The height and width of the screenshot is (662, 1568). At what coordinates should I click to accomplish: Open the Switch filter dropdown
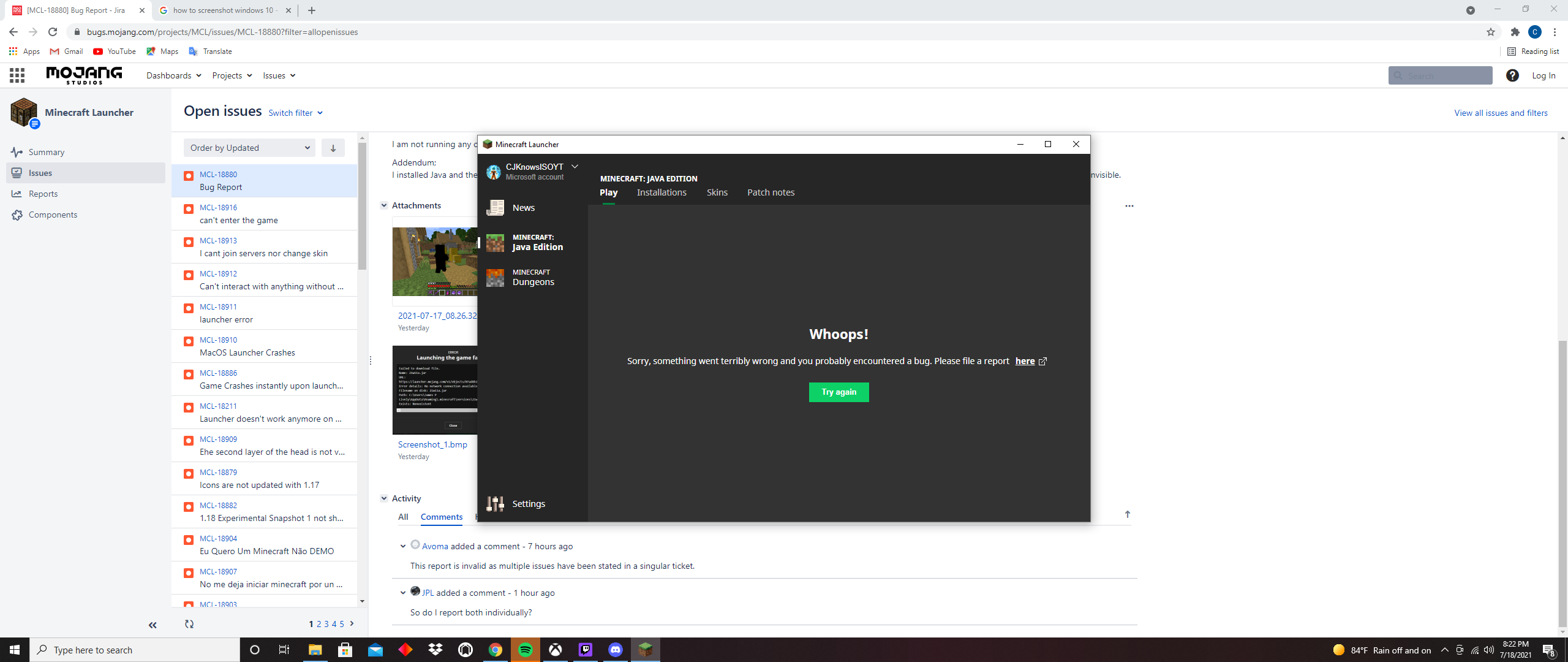pos(295,113)
